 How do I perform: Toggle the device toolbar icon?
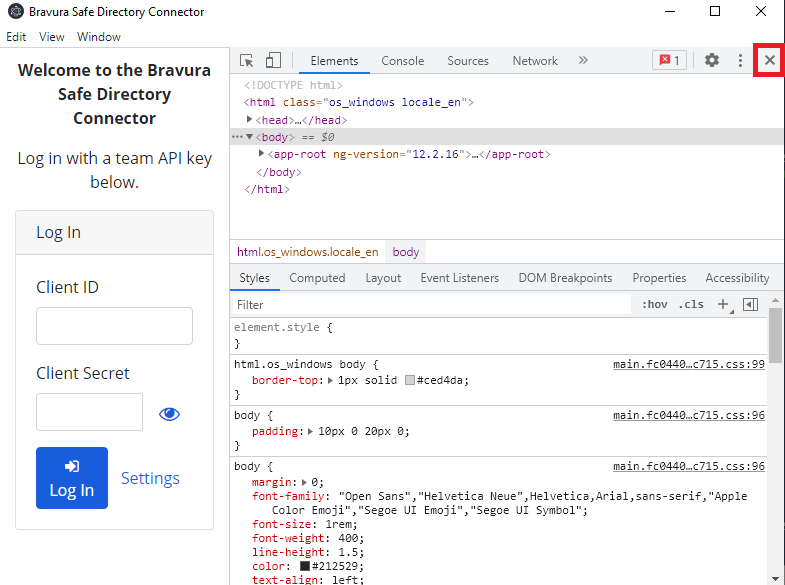273,61
